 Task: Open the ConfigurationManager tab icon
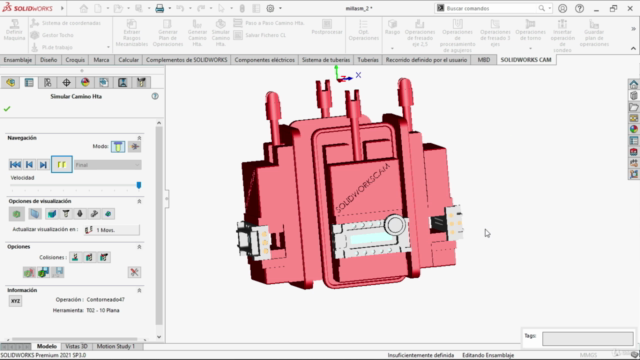47,82
